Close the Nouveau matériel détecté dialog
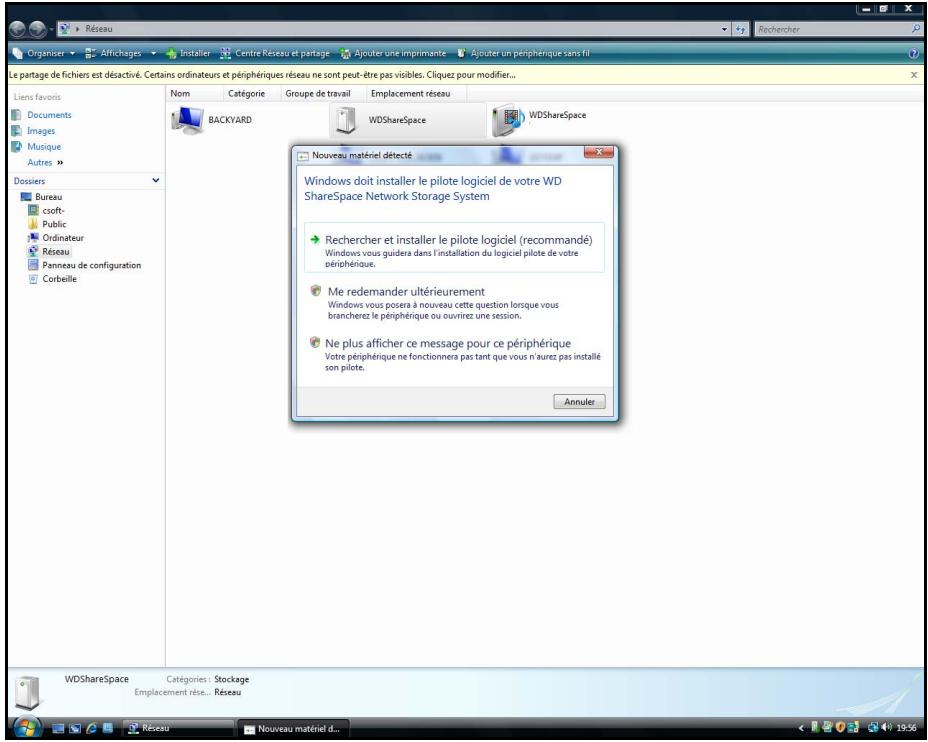The height and width of the screenshot is (742, 928). coord(598,153)
